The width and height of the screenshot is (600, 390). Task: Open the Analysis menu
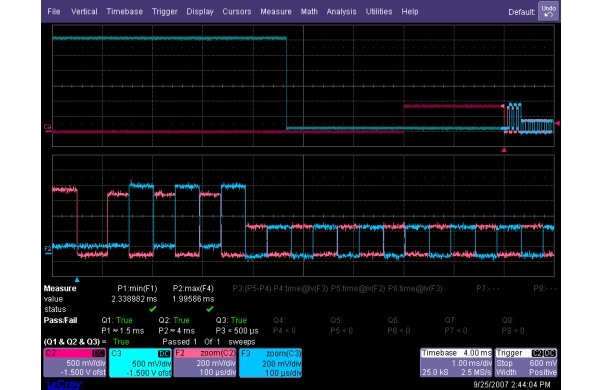coord(341,11)
